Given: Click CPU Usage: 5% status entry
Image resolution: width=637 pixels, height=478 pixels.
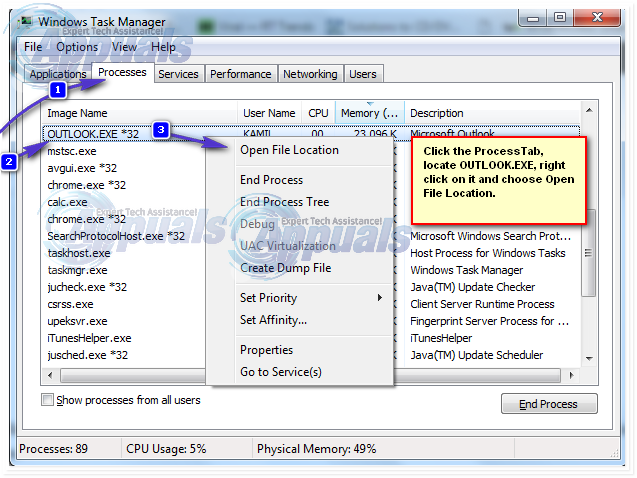Looking at the screenshot, I should pos(166,449).
